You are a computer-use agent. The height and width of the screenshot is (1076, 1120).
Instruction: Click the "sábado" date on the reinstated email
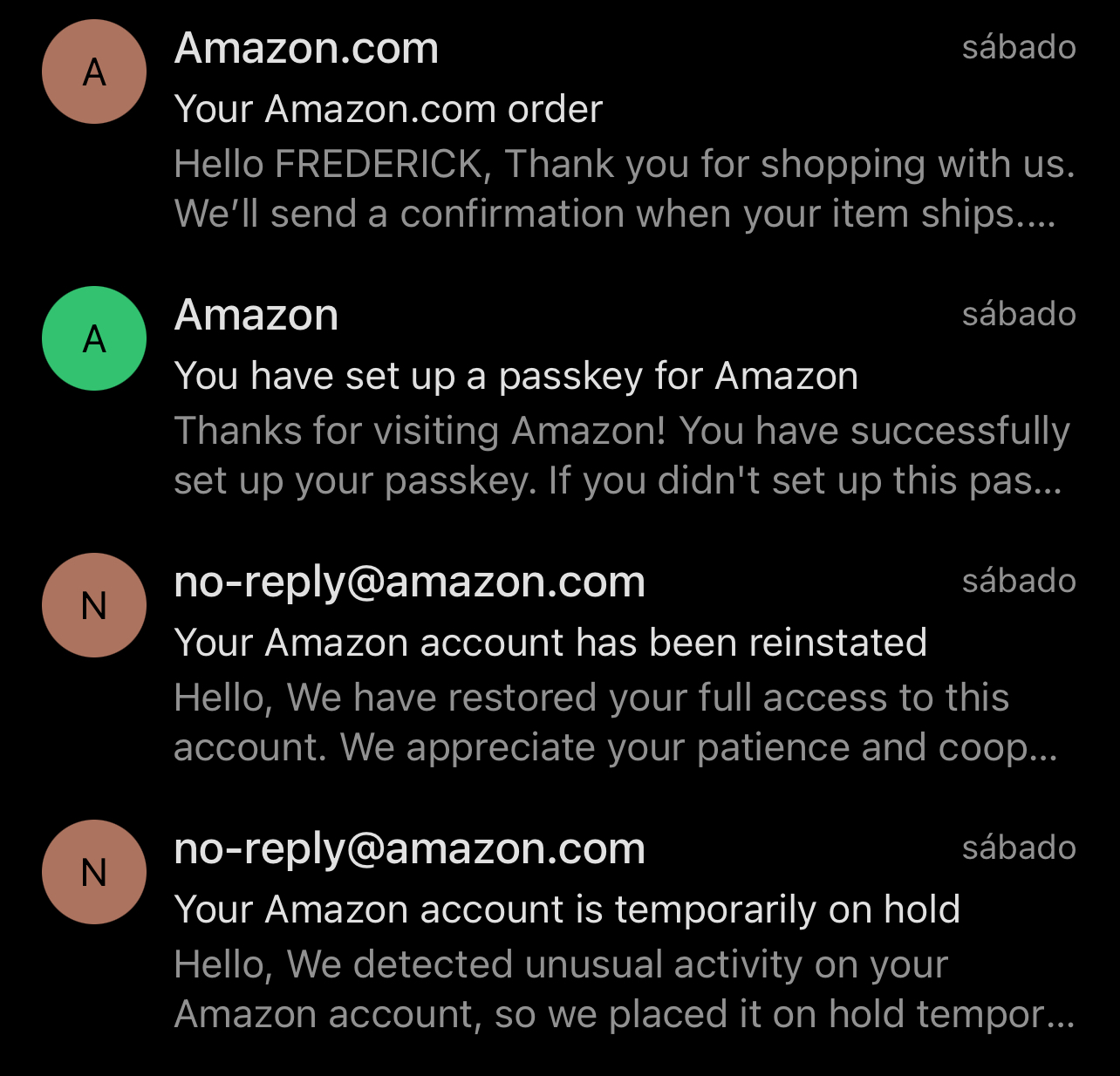click(x=1018, y=581)
